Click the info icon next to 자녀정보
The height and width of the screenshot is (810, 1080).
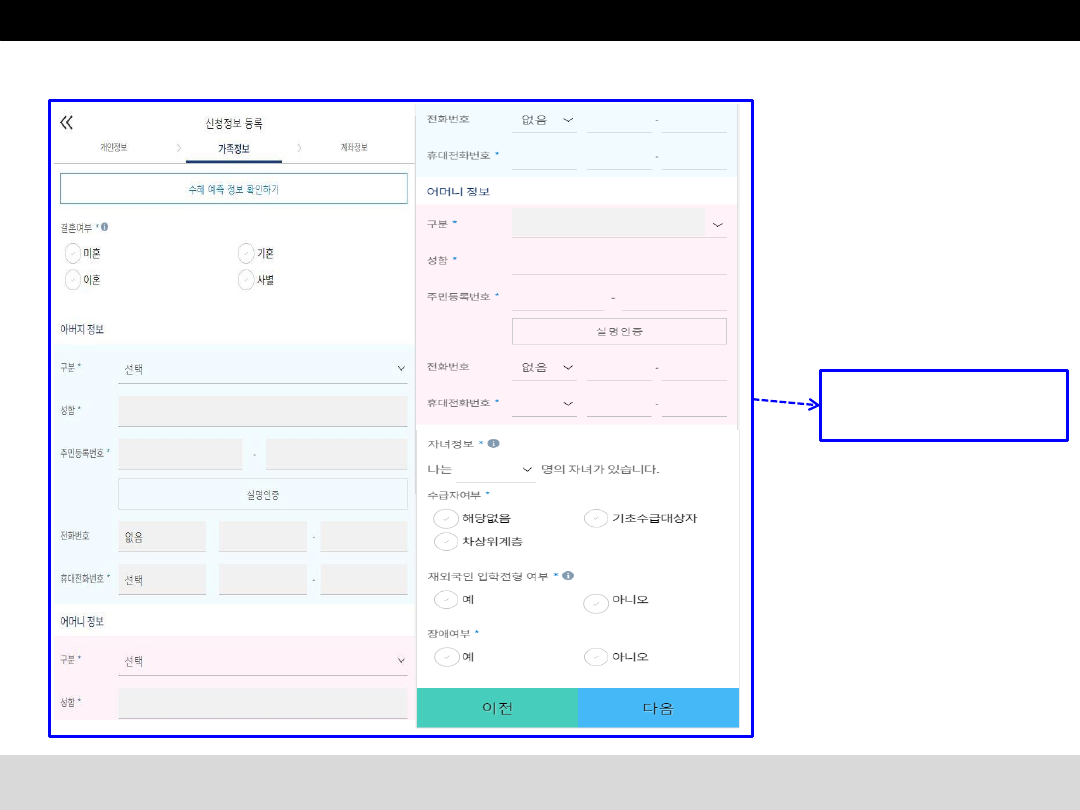point(494,443)
